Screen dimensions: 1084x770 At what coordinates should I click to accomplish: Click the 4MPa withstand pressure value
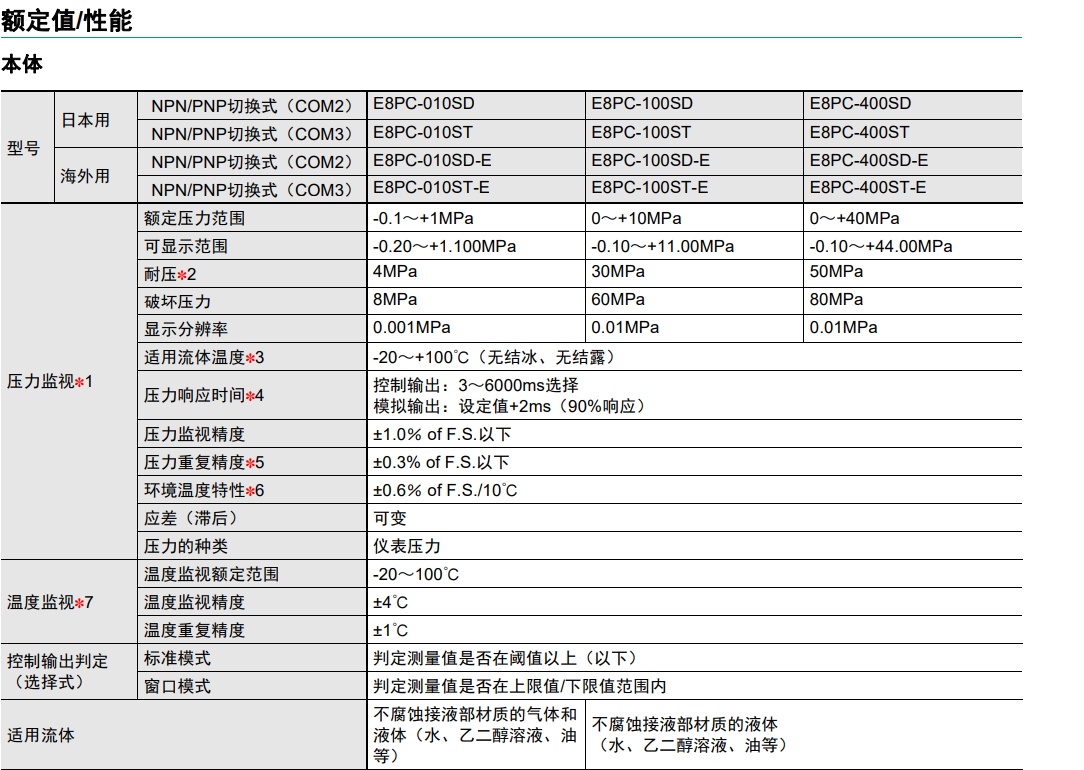coord(395,272)
